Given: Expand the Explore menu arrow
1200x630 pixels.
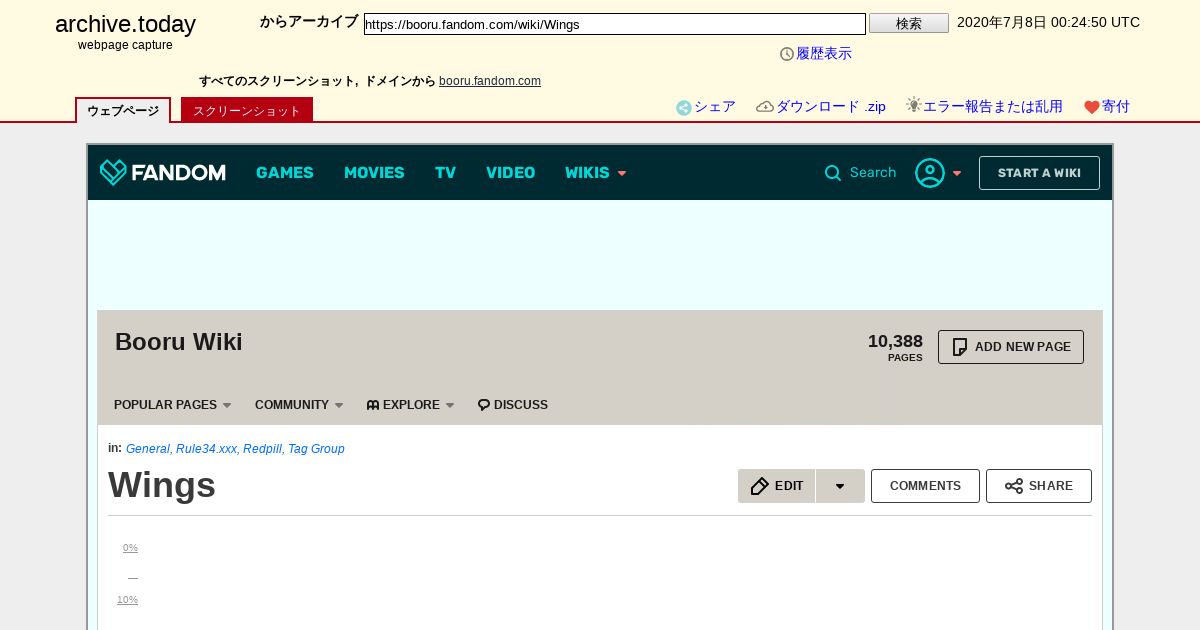Looking at the screenshot, I should point(450,405).
